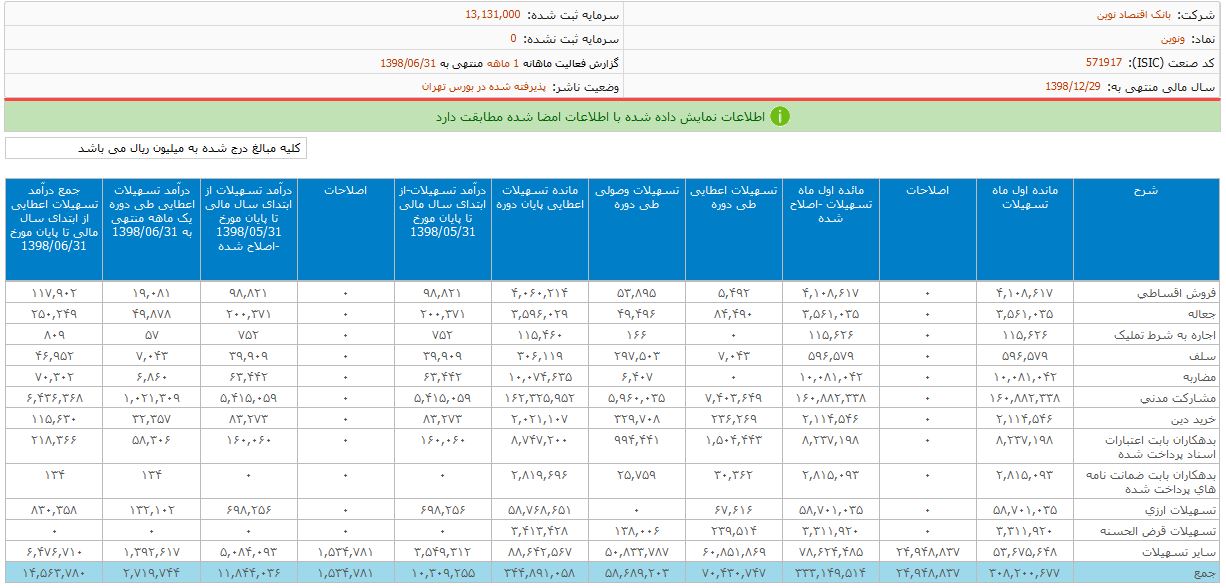The height and width of the screenshot is (588, 1226).
Task: Click the note box about million rial amounts
Action: click(156, 148)
